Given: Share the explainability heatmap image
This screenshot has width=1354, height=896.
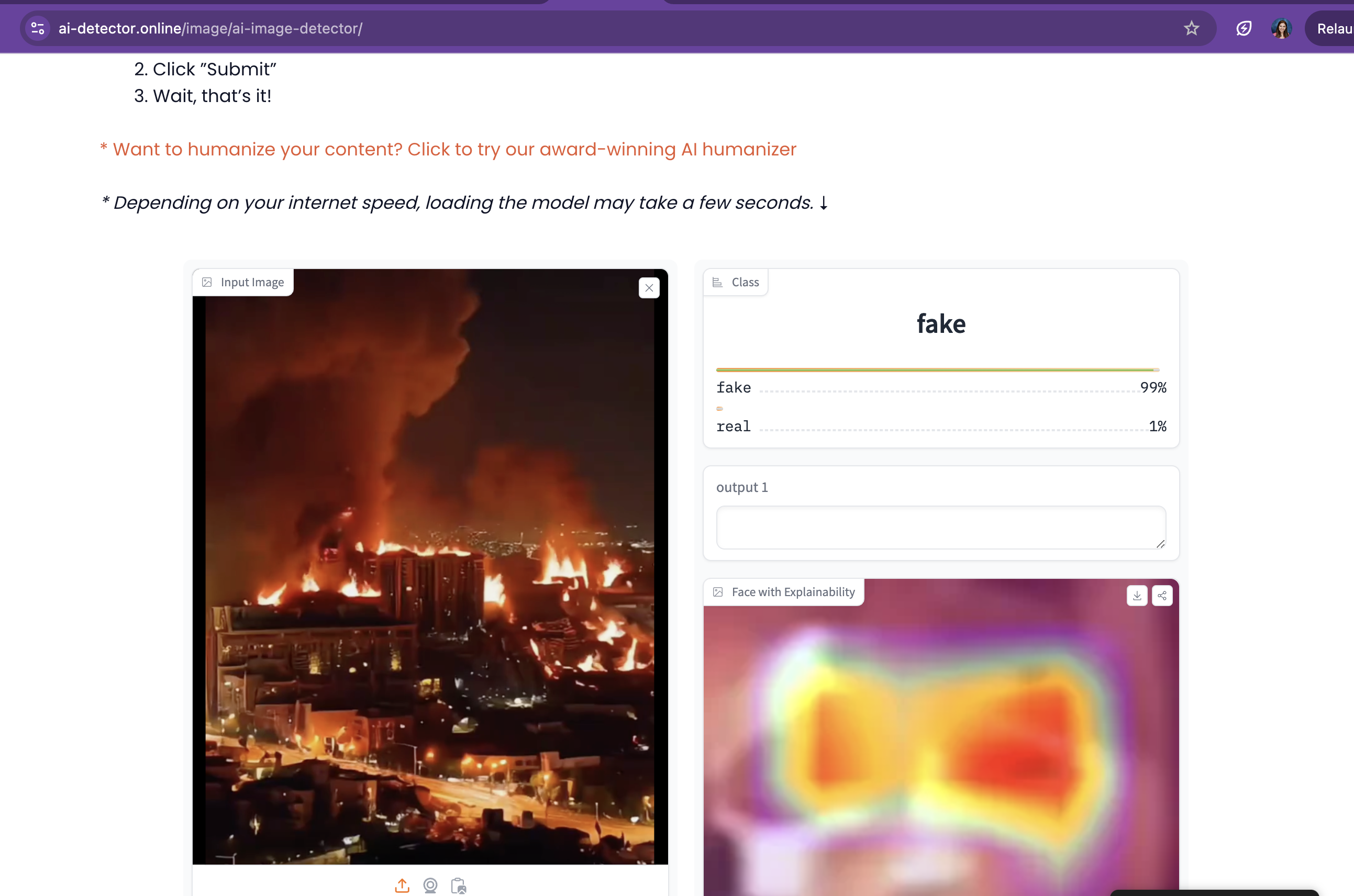Looking at the screenshot, I should pos(1162,596).
